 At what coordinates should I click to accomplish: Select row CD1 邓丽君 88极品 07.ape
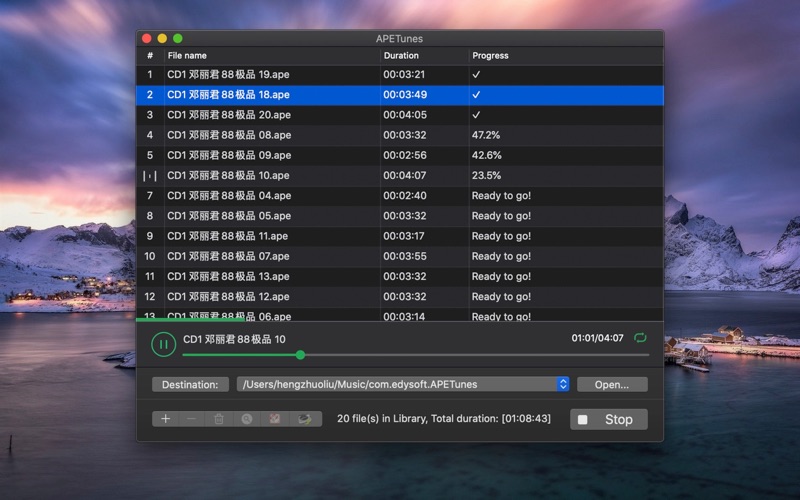[x=399, y=256]
